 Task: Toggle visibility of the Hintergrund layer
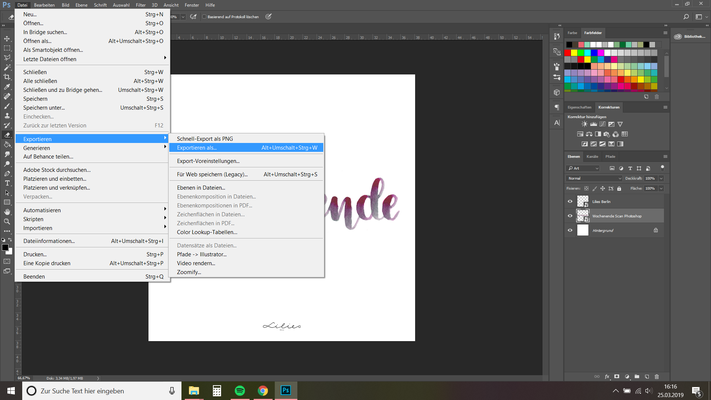(571, 229)
